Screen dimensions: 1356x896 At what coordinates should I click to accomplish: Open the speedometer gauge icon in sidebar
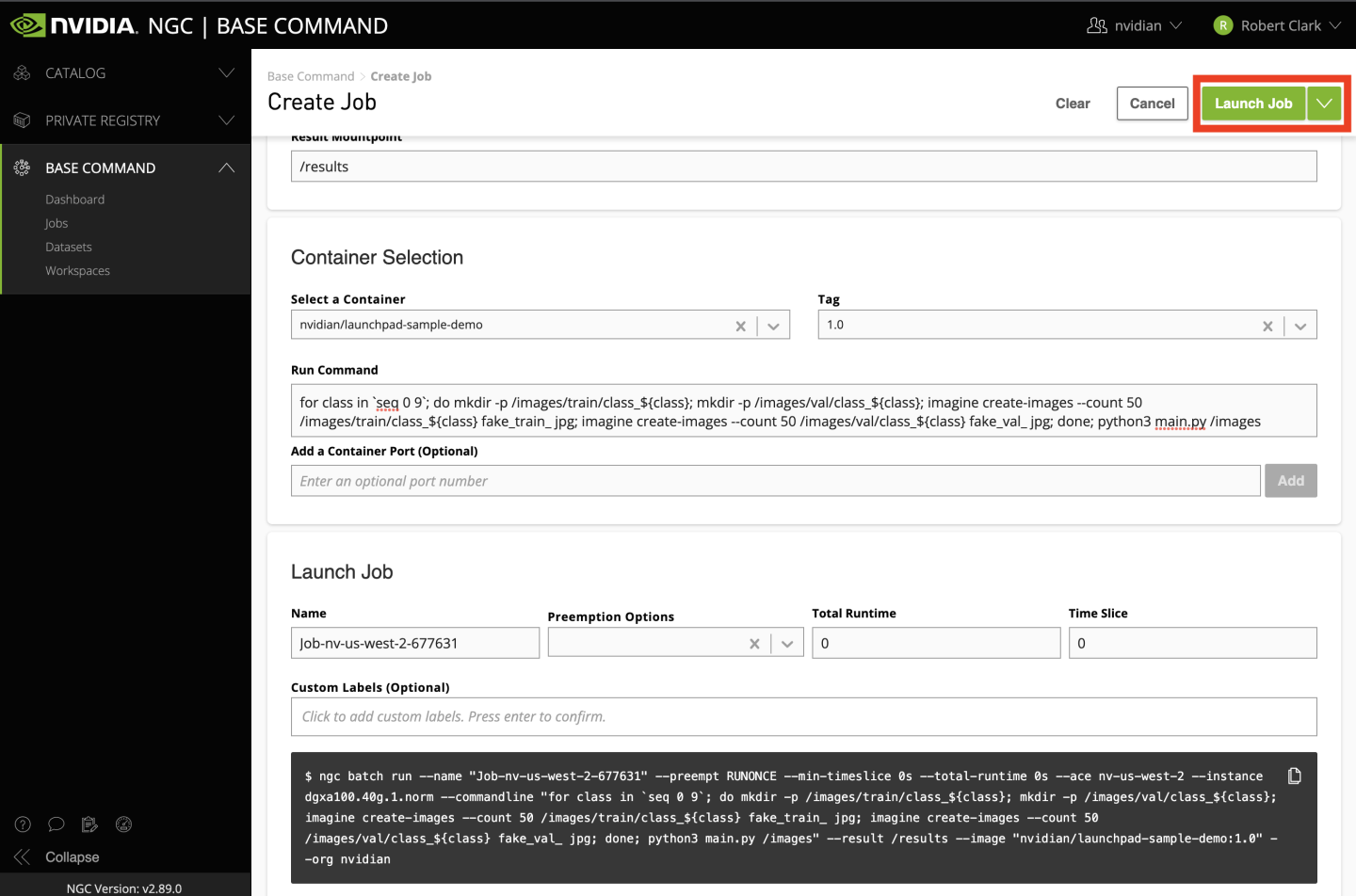click(123, 824)
